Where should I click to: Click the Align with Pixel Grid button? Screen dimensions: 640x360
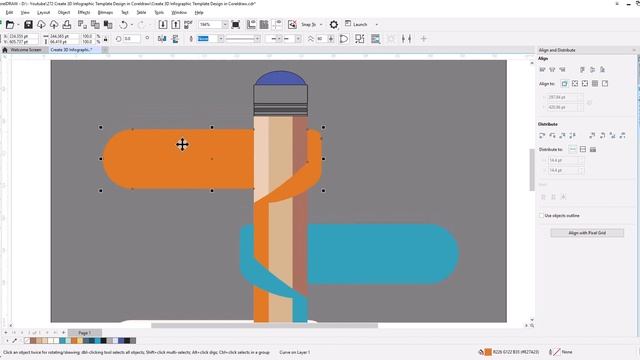[x=587, y=233]
